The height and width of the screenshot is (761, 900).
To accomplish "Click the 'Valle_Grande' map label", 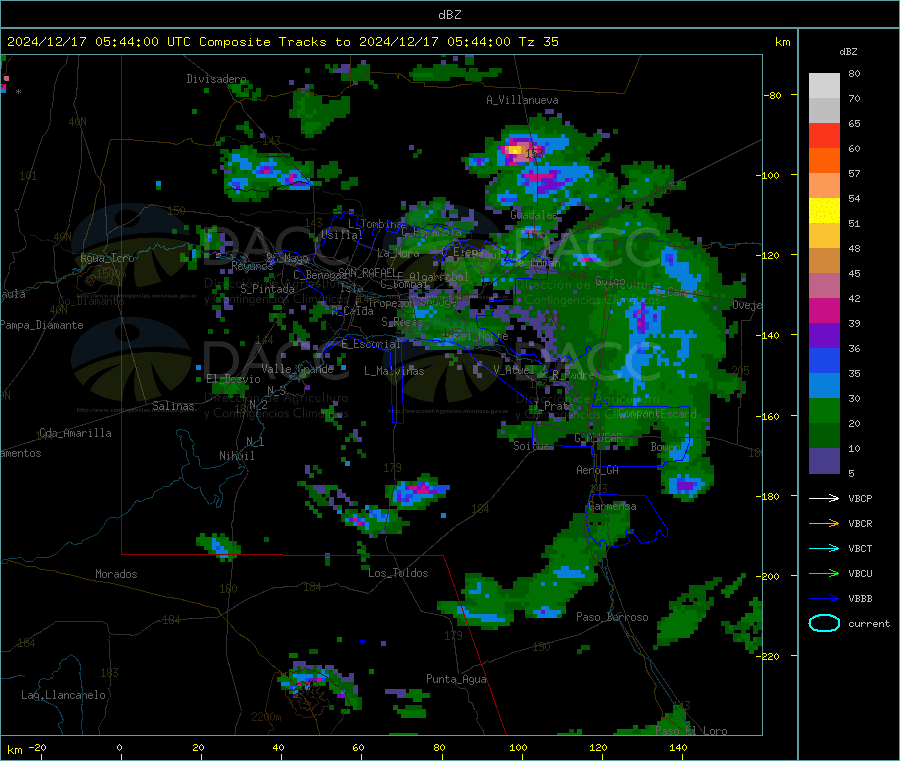I will coord(297,369).
